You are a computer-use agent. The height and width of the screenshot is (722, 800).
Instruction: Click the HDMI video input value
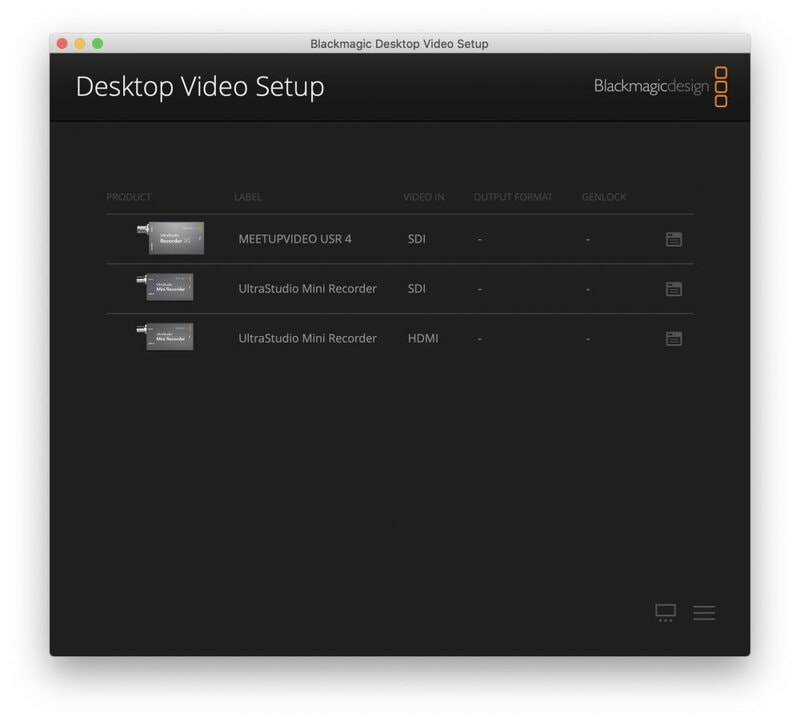pyautogui.click(x=422, y=339)
